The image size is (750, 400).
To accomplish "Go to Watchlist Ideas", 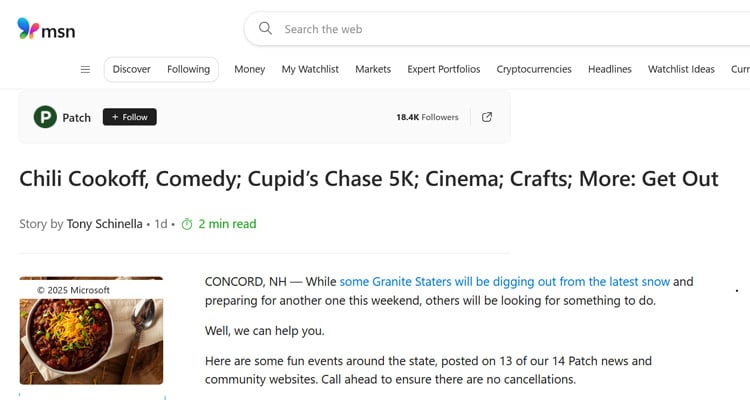I will click(x=681, y=69).
